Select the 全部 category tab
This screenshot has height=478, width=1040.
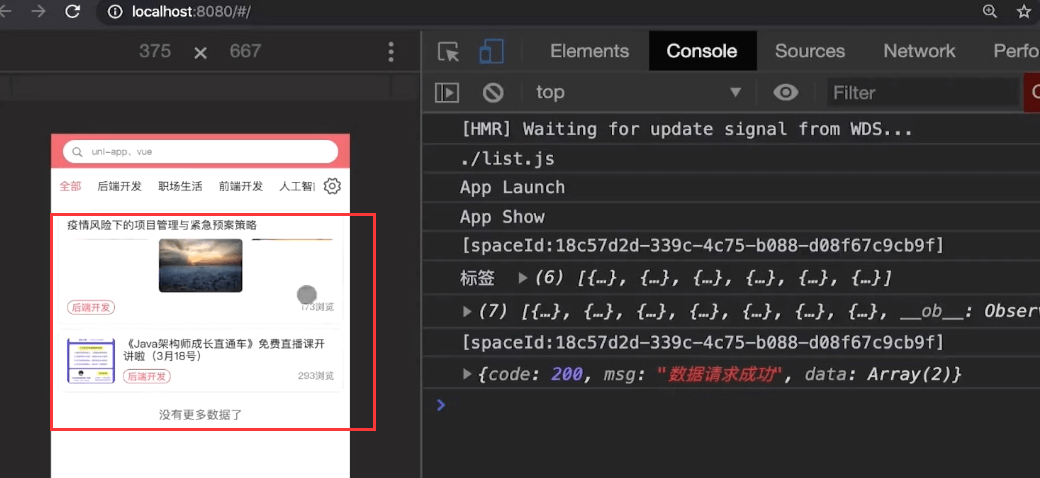pyautogui.click(x=70, y=186)
